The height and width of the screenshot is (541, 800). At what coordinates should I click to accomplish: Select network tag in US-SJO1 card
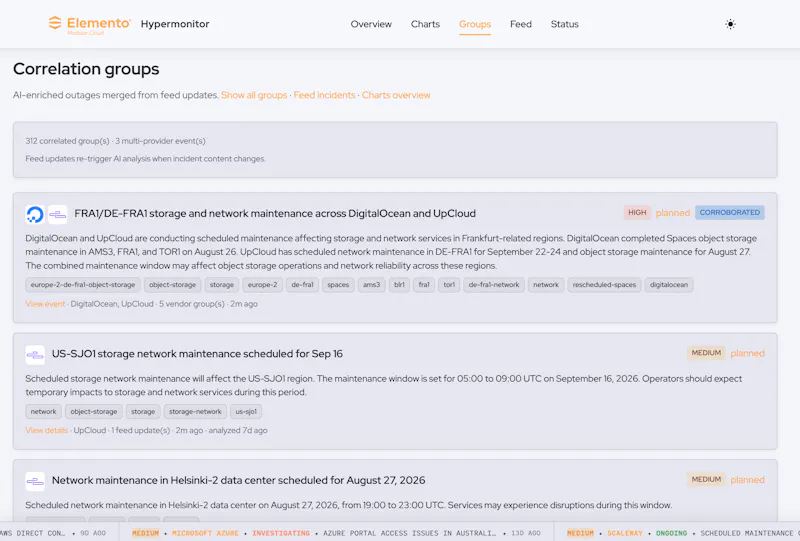(x=43, y=411)
